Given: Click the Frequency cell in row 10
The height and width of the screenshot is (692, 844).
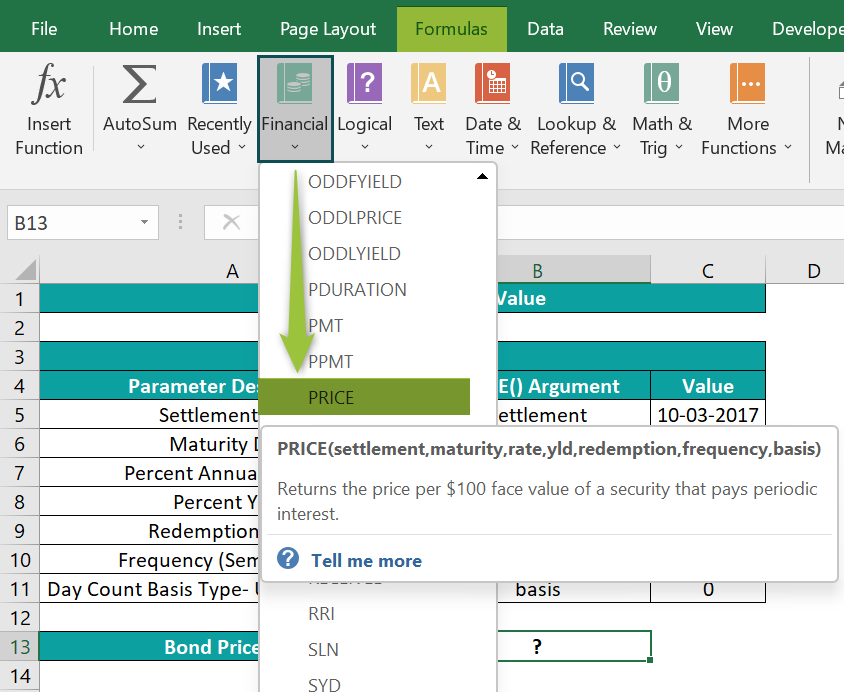Looking at the screenshot, I should [149, 560].
